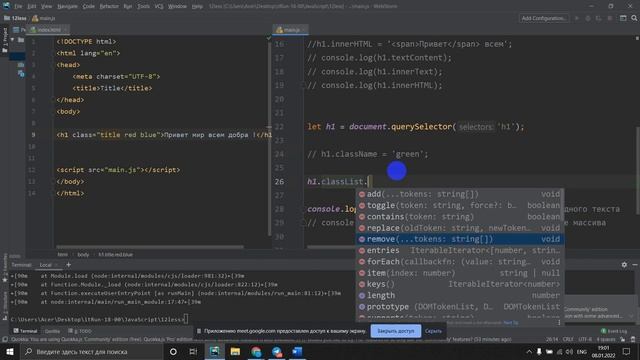
Task: Show hidden tray icons chevron
Action: pyautogui.click(x=529, y=351)
